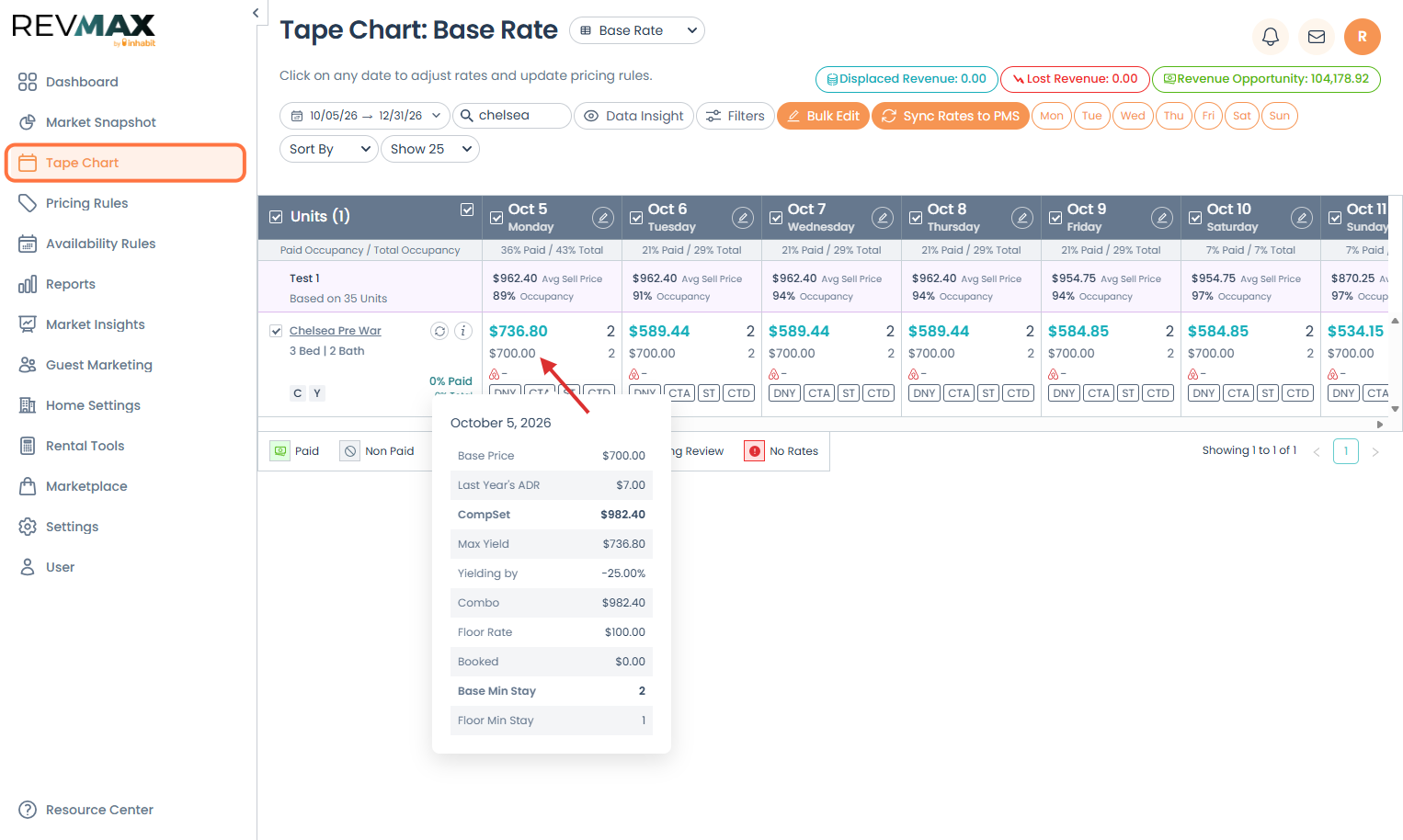Click the Non Paid legend icon

349,451
